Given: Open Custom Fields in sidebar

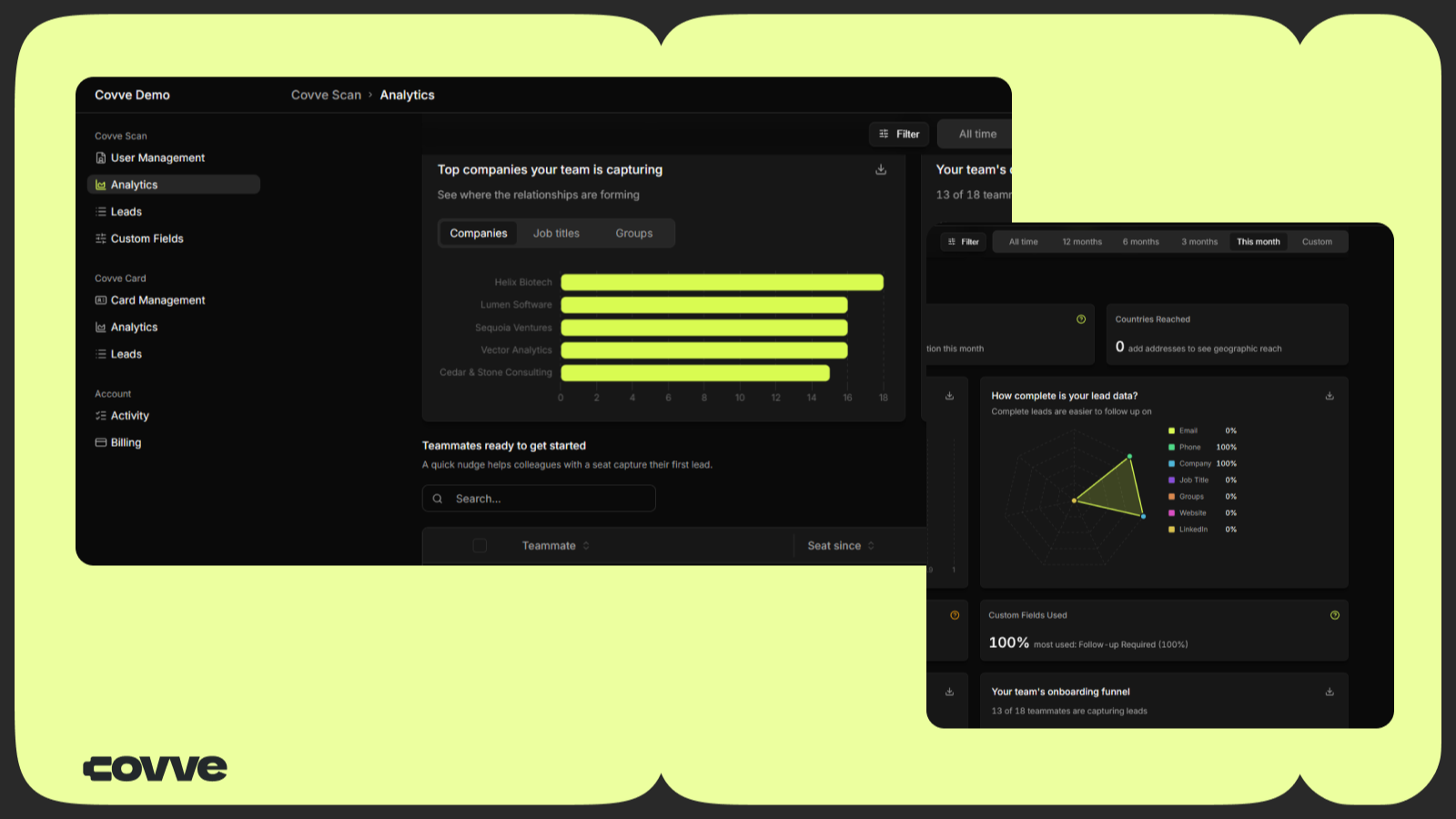Looking at the screenshot, I should [x=139, y=238].
